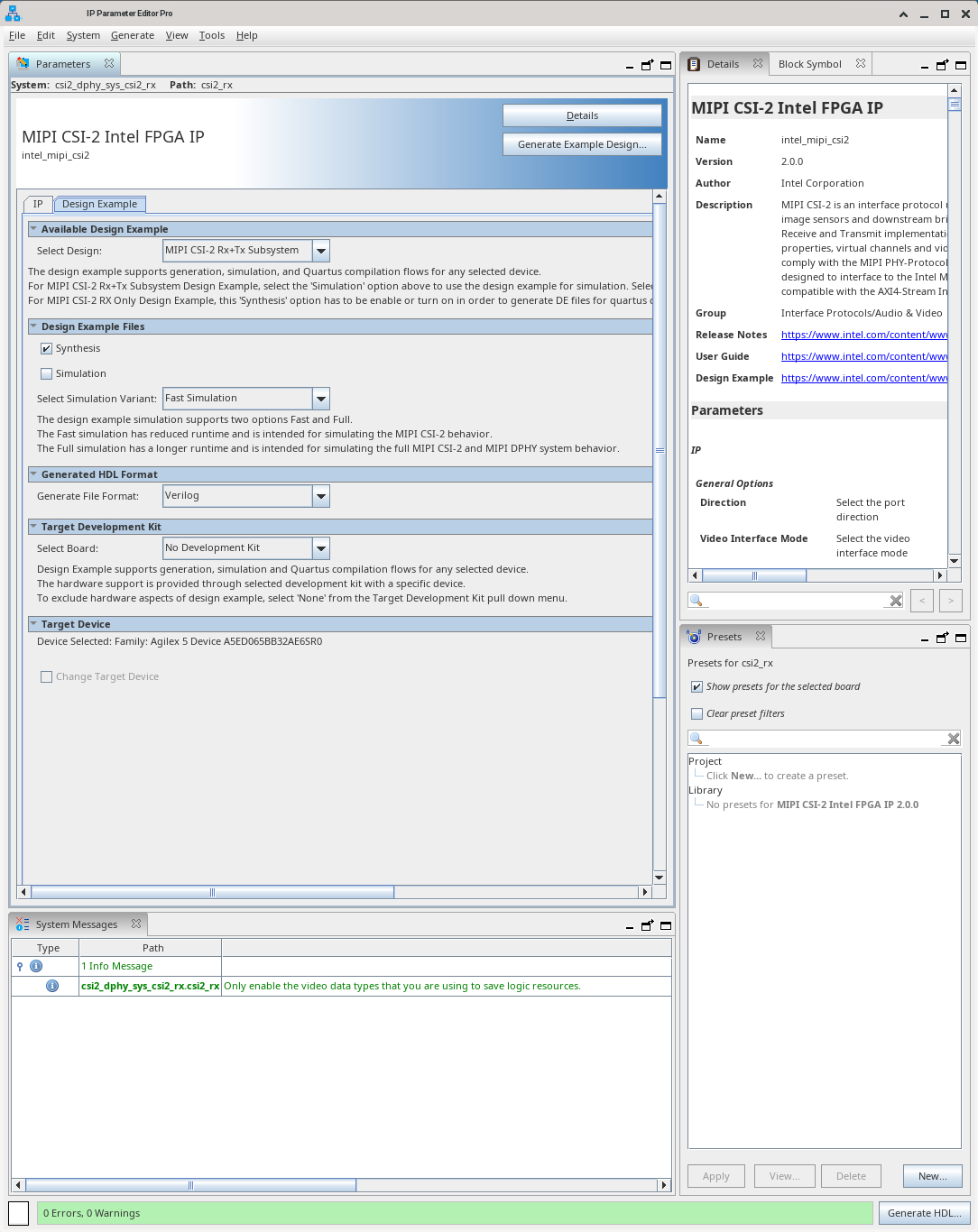This screenshot has height=1232, width=978.
Task: Open the Select Board dropdown
Action: click(321, 548)
